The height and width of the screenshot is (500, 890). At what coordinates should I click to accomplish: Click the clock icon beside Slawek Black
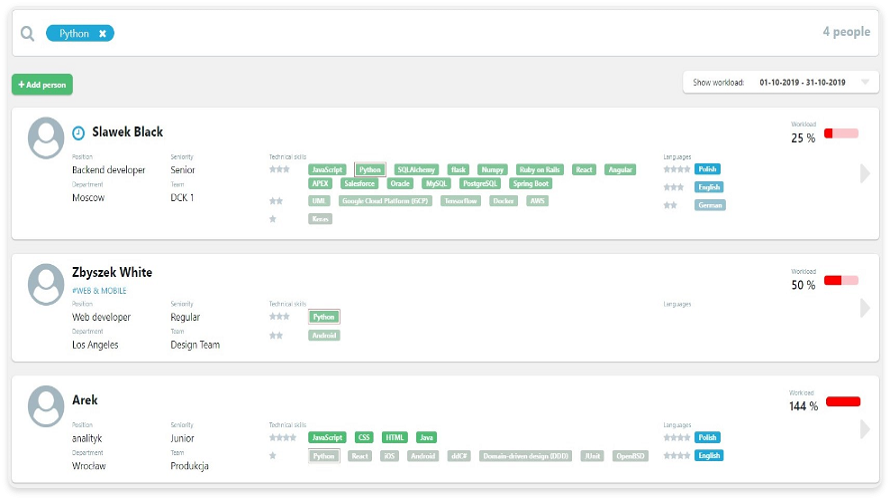[79, 132]
